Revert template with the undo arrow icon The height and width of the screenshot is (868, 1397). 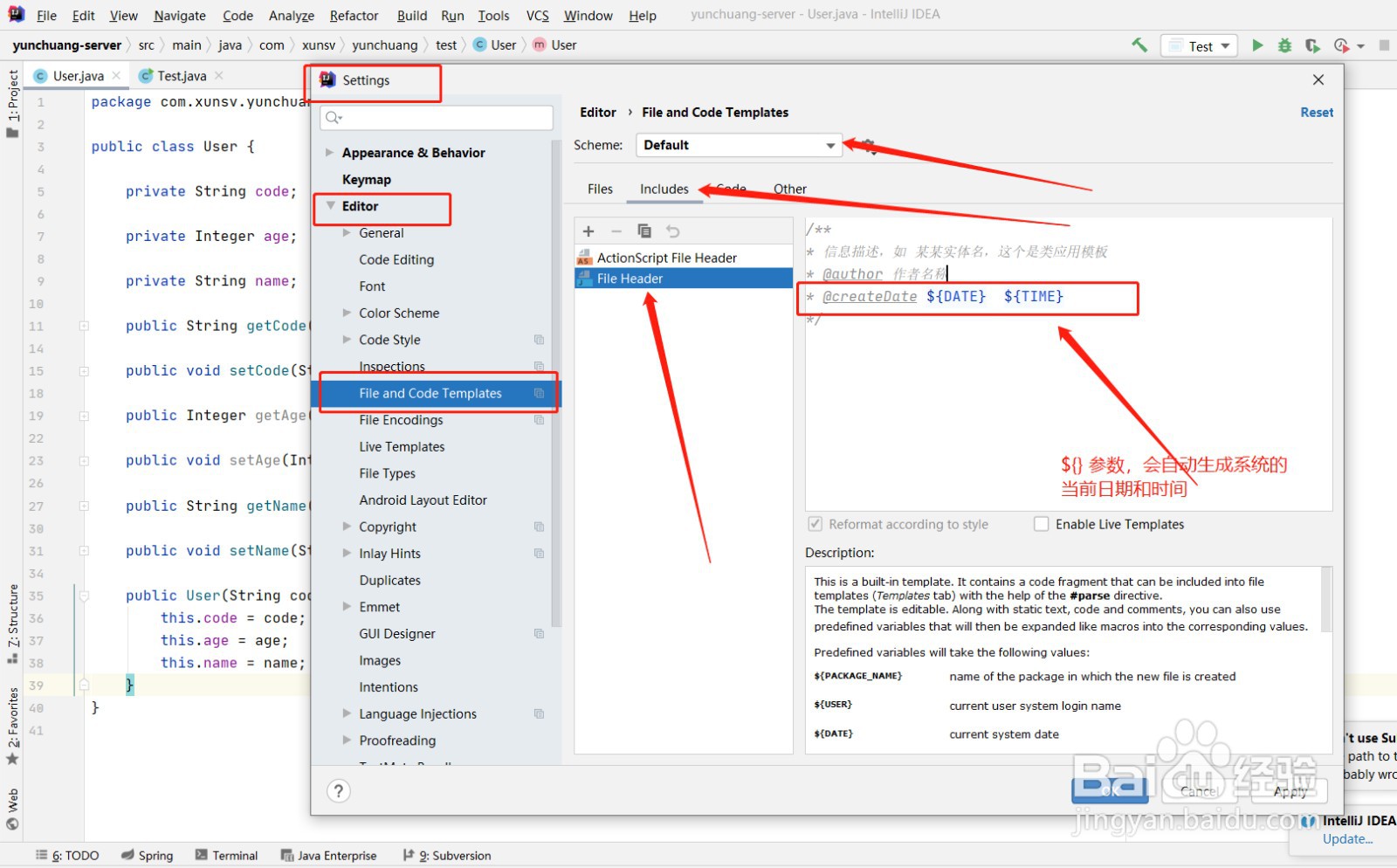(672, 231)
